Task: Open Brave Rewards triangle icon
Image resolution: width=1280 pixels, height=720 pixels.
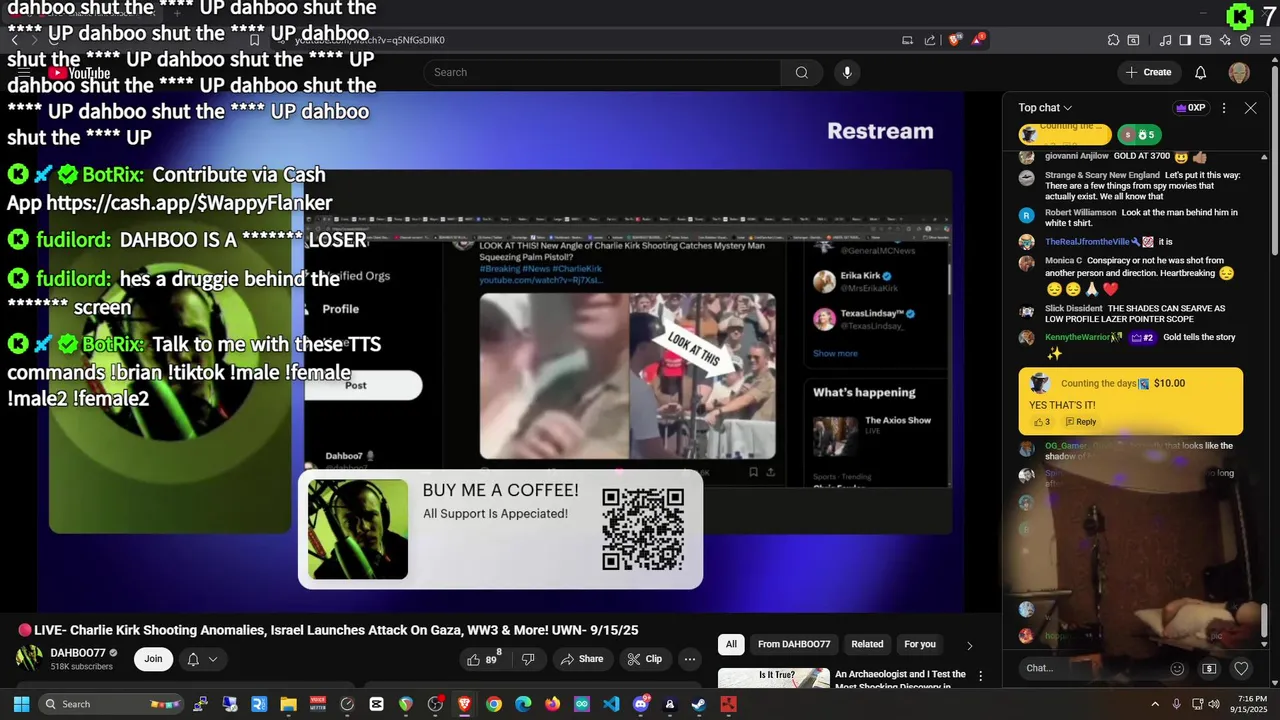Action: coord(978,40)
